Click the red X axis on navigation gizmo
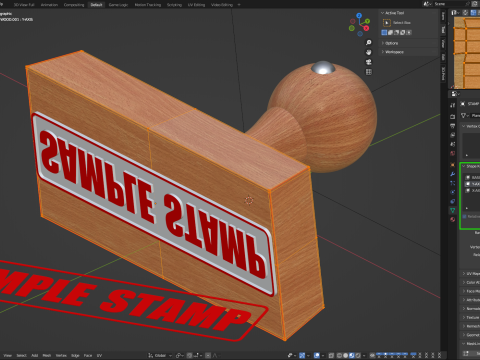Image resolution: width=480 pixels, height=360 pixels. point(366,28)
